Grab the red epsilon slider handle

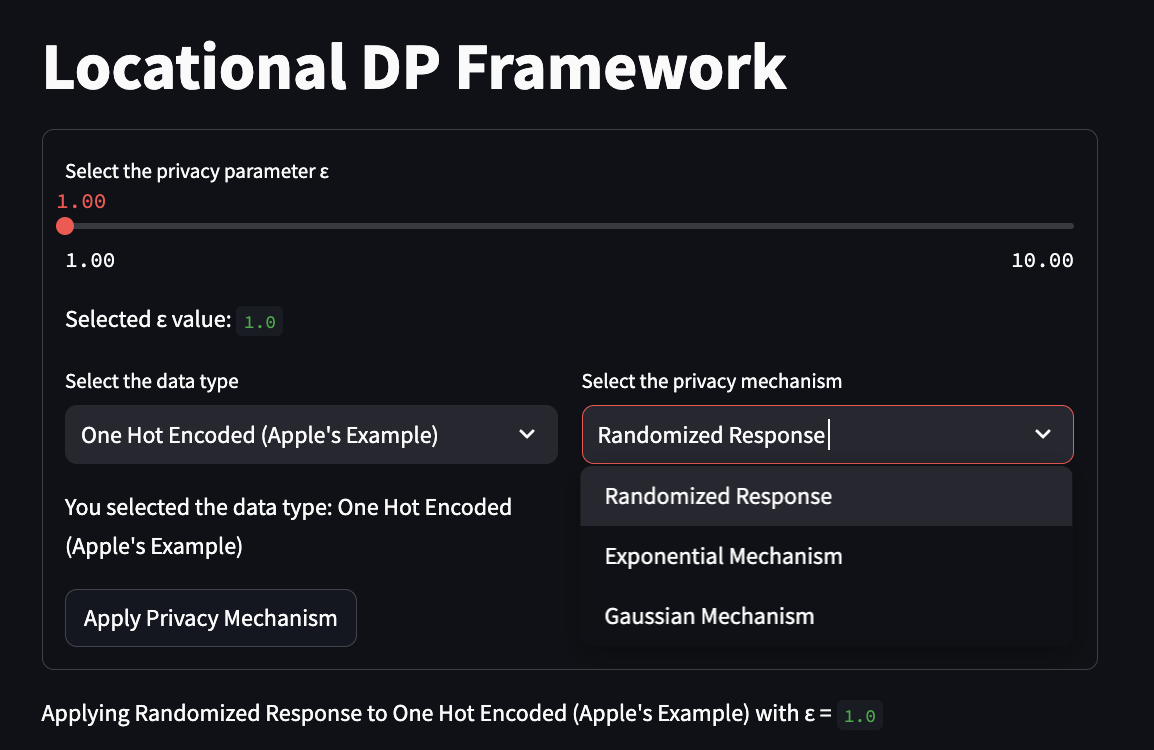[x=65, y=226]
